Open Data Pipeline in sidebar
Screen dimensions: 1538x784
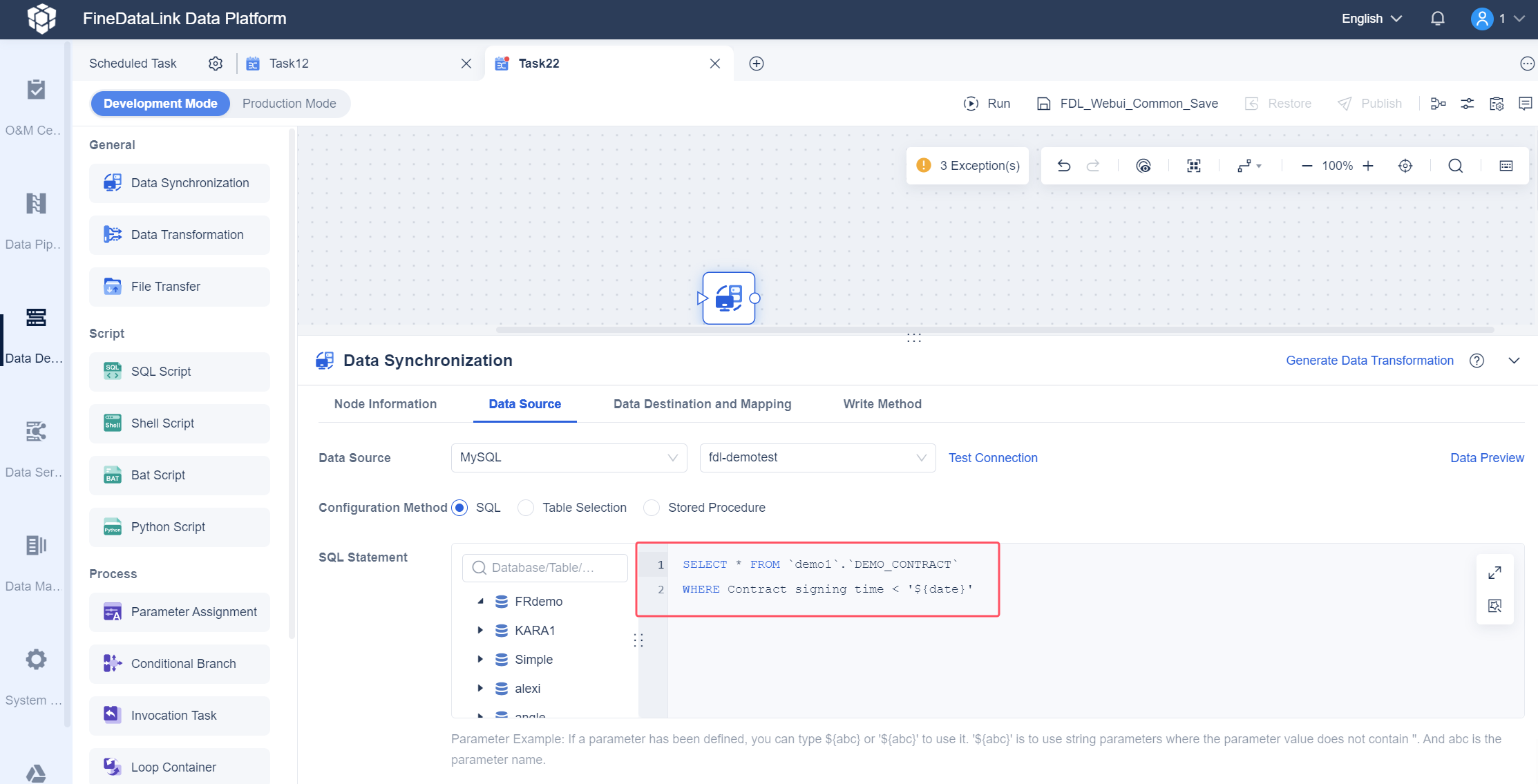[35, 222]
